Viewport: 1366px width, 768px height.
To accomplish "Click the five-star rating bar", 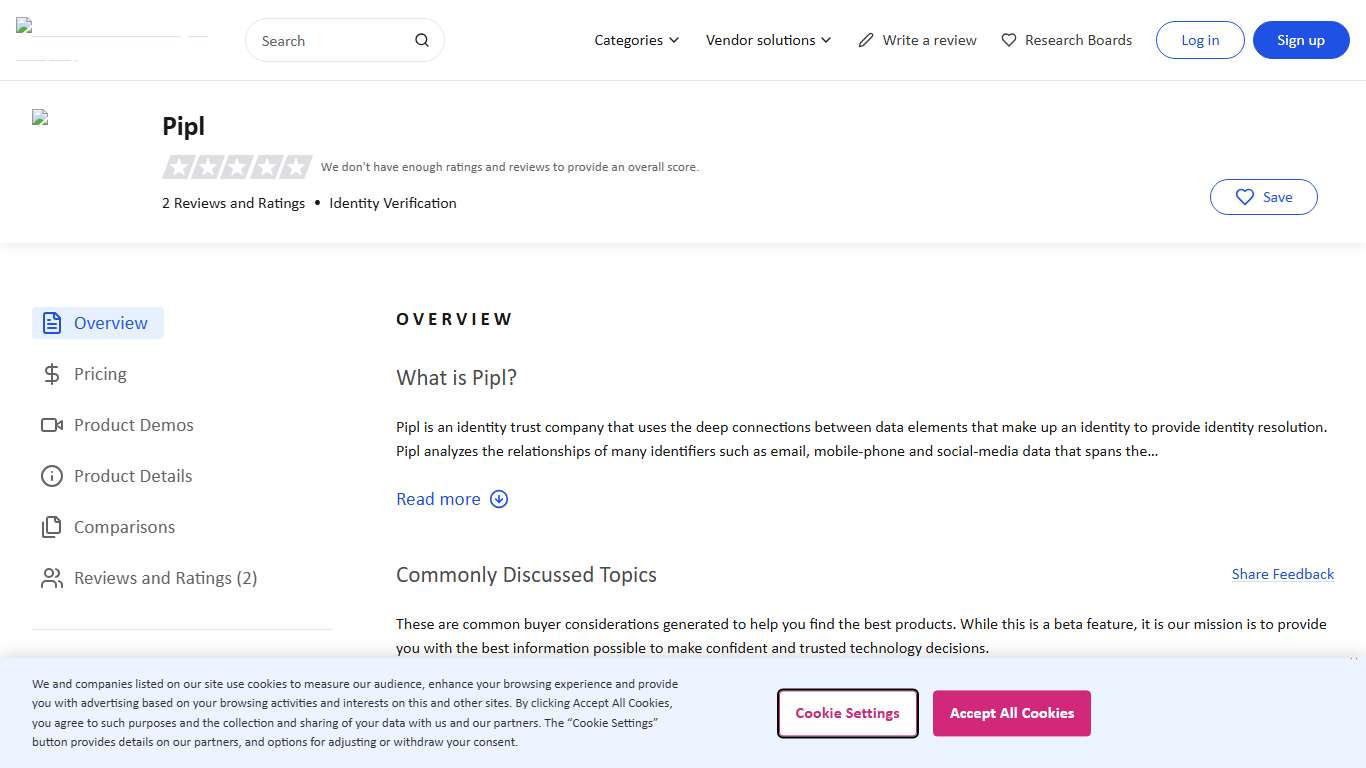I will [237, 167].
